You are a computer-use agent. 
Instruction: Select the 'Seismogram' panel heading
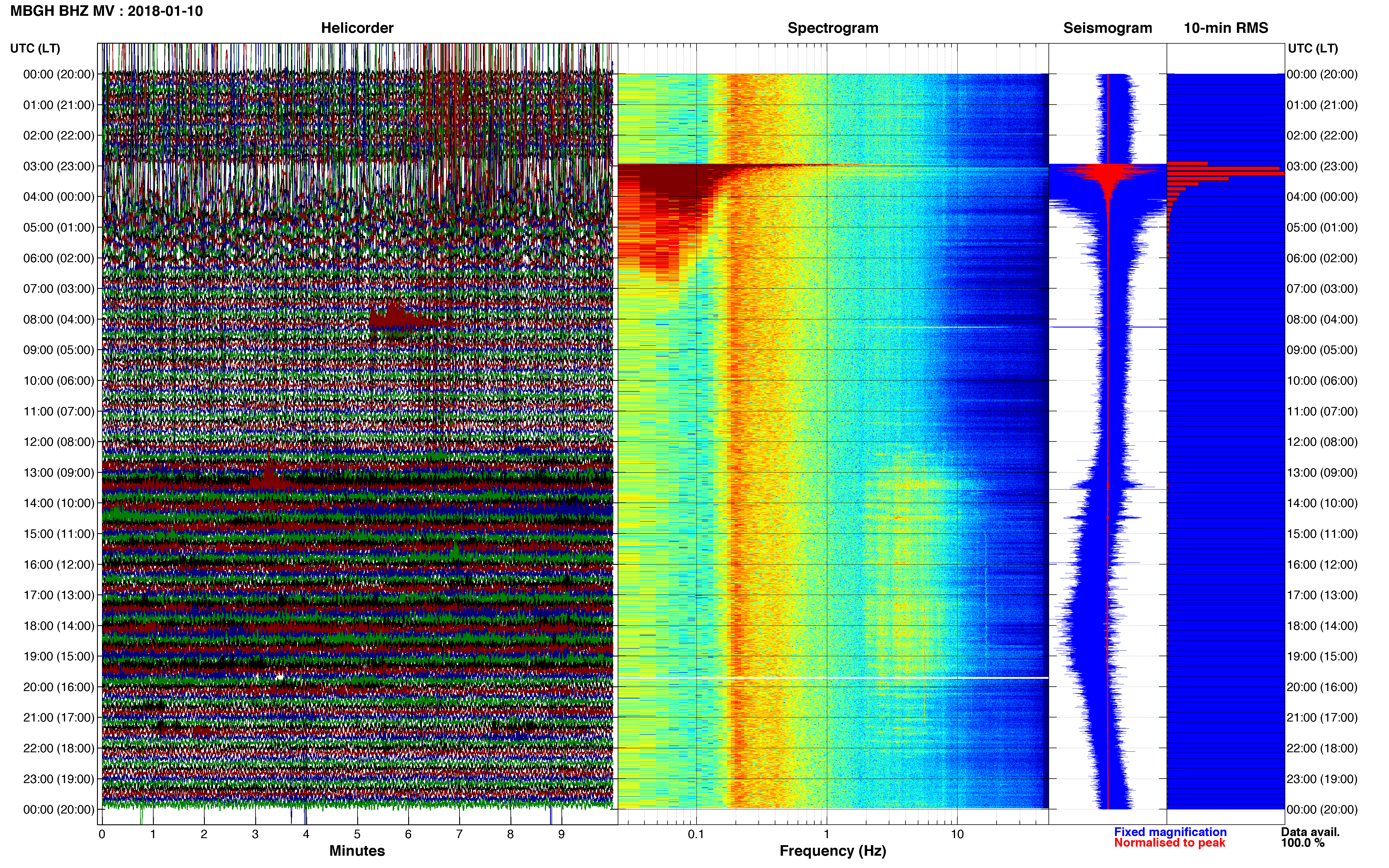[1108, 28]
